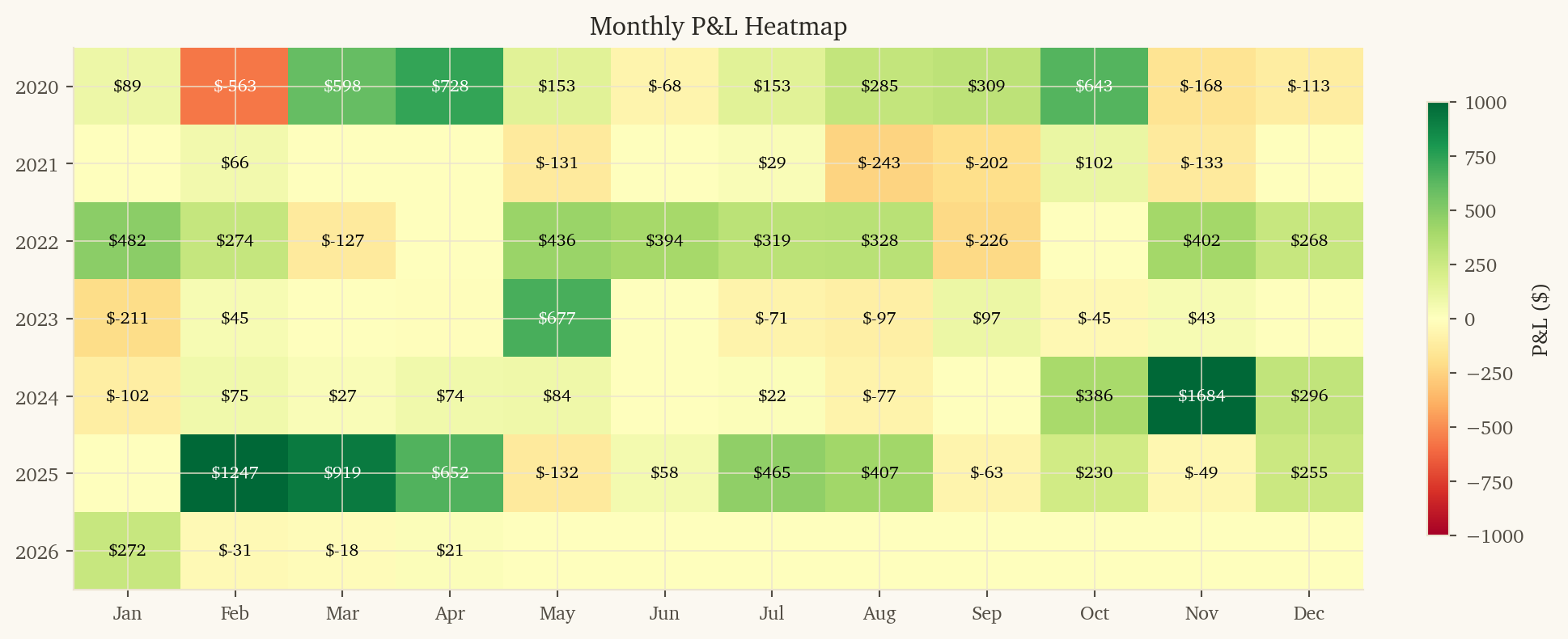This screenshot has width=1568, height=639.
Task: Pick the March 2025 cell with $919
Action: (x=342, y=473)
